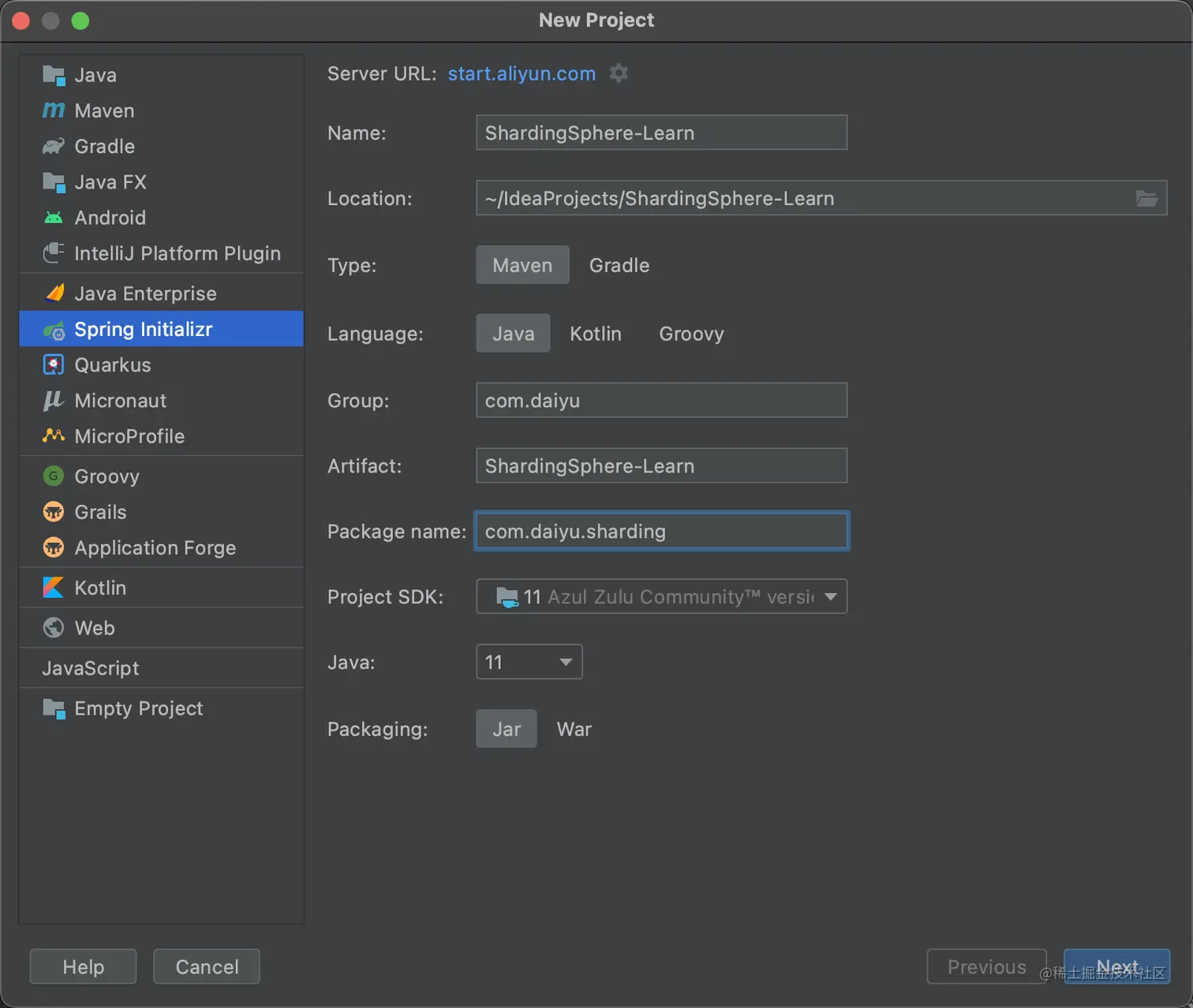Click the Artifact input field
This screenshot has width=1193, height=1008.
pos(661,465)
